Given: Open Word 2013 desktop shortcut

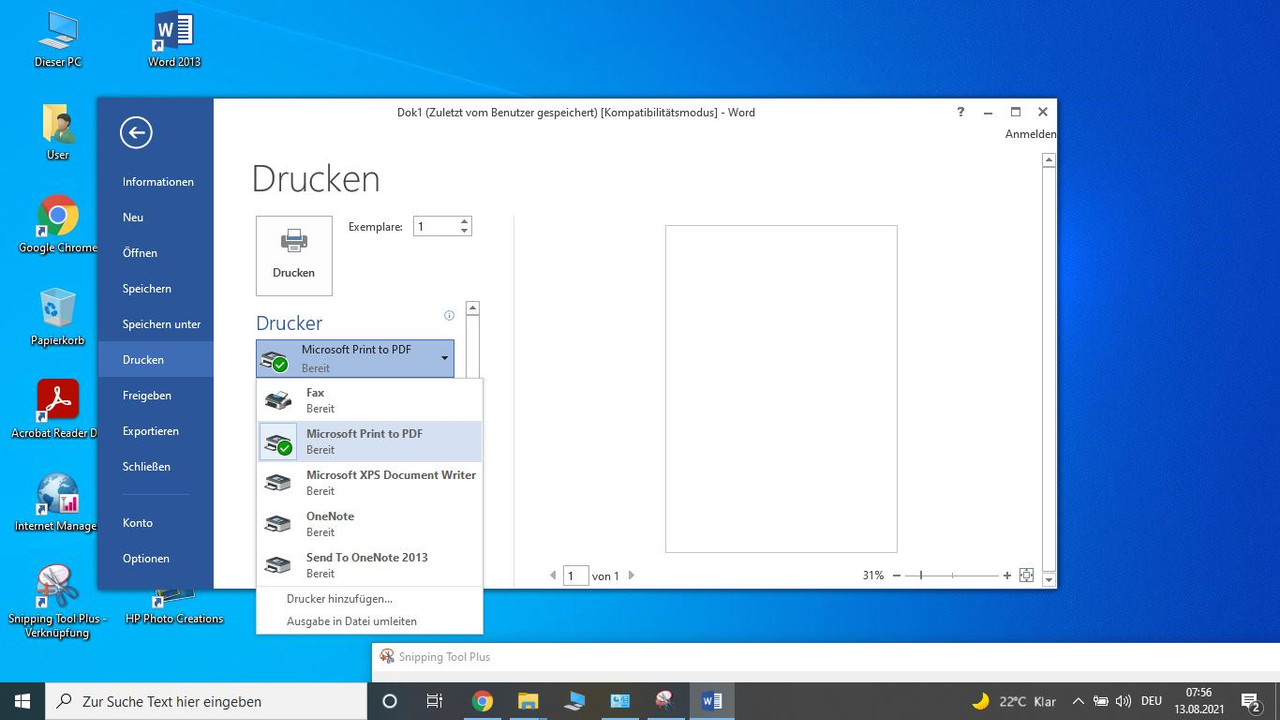Looking at the screenshot, I should pos(174,40).
